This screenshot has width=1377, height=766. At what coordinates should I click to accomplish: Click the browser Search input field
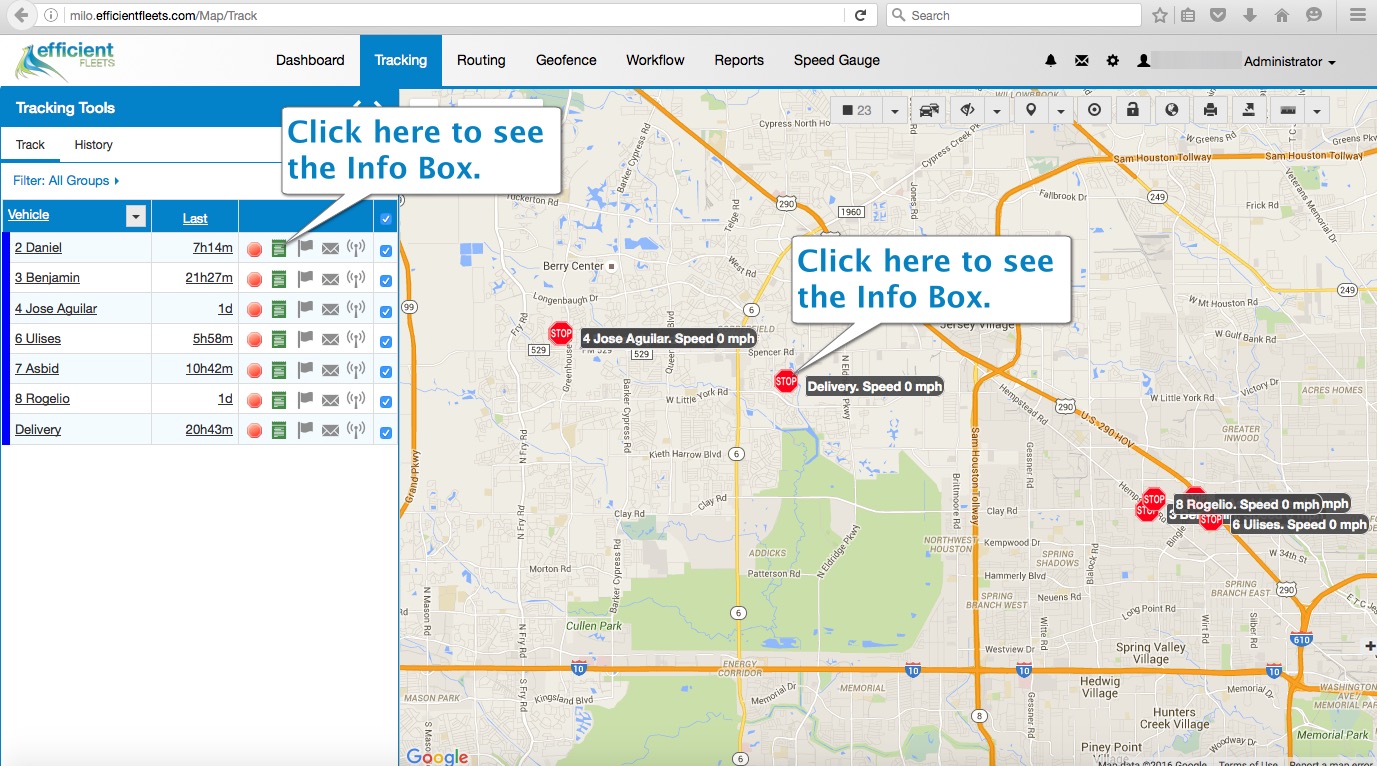(x=1013, y=15)
